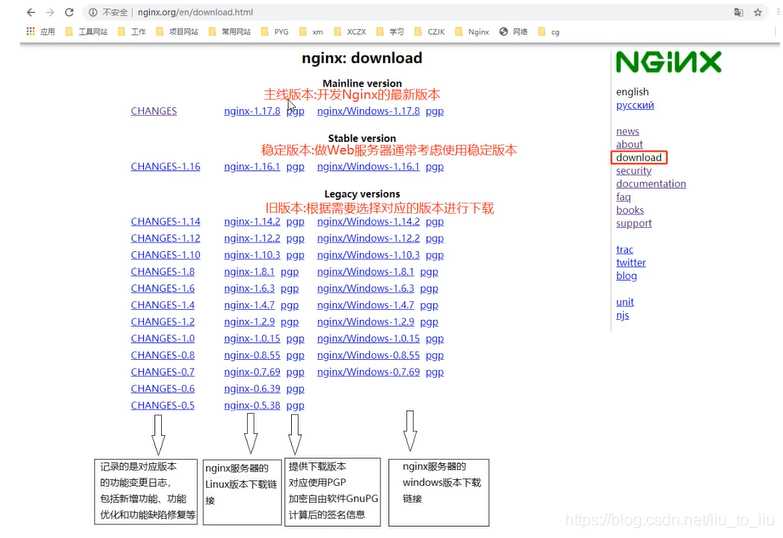Open pgp link next to nginx-0.5.38
Viewport: 783px width, 538px height.
click(295, 406)
